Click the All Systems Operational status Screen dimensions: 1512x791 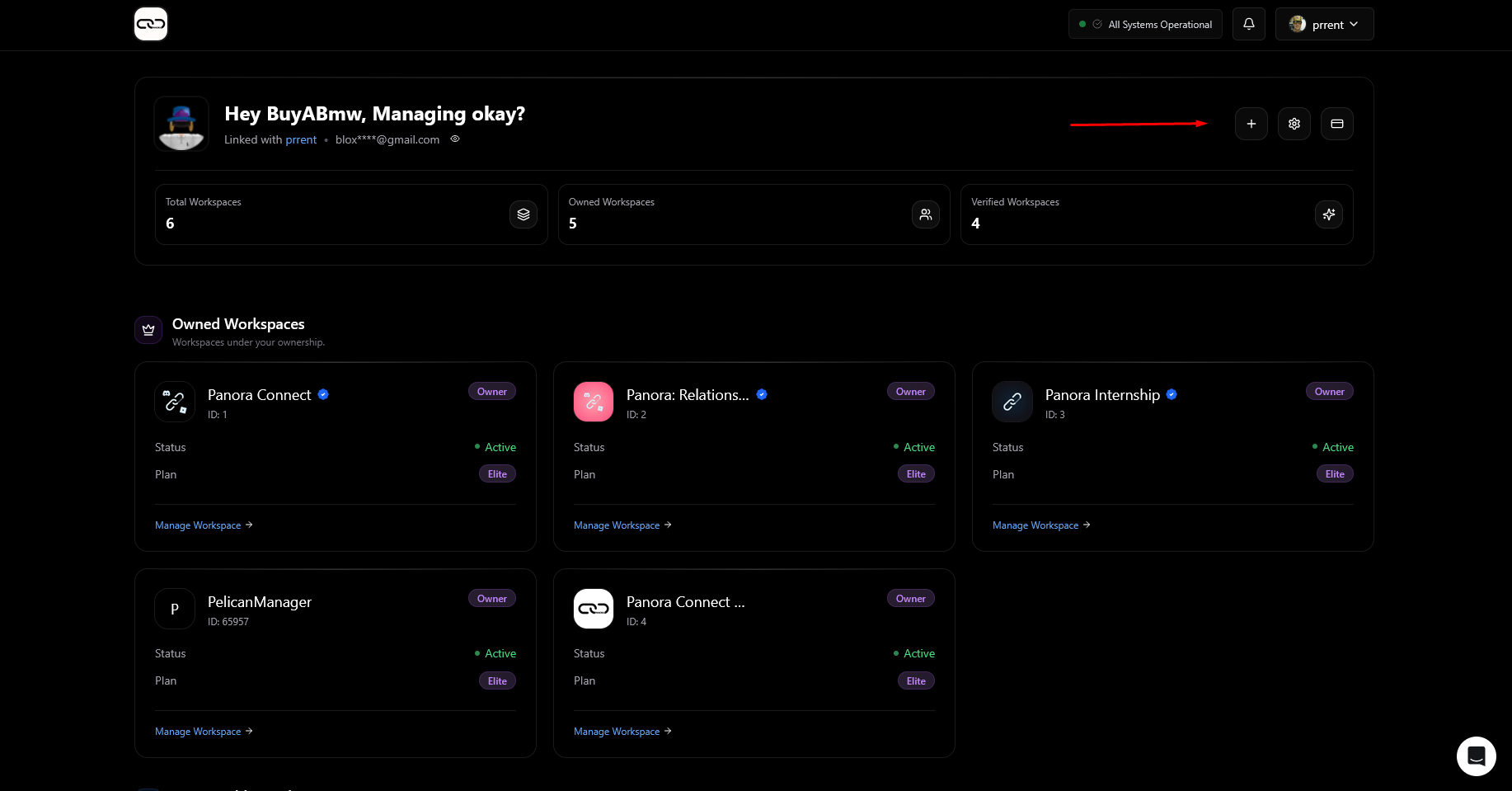pos(1145,24)
